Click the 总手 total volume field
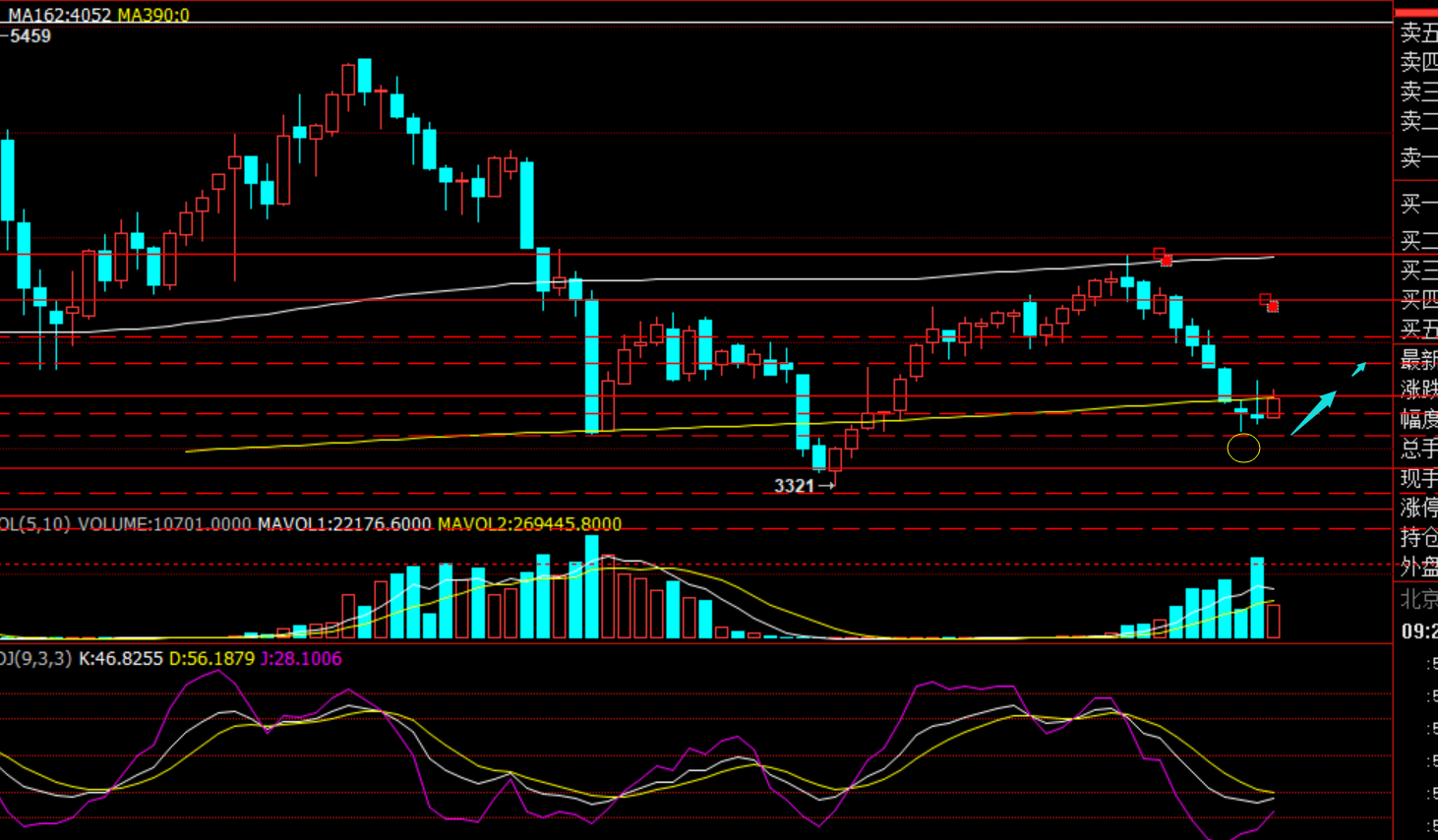Screen dimensions: 1438x840 coord(1418,449)
